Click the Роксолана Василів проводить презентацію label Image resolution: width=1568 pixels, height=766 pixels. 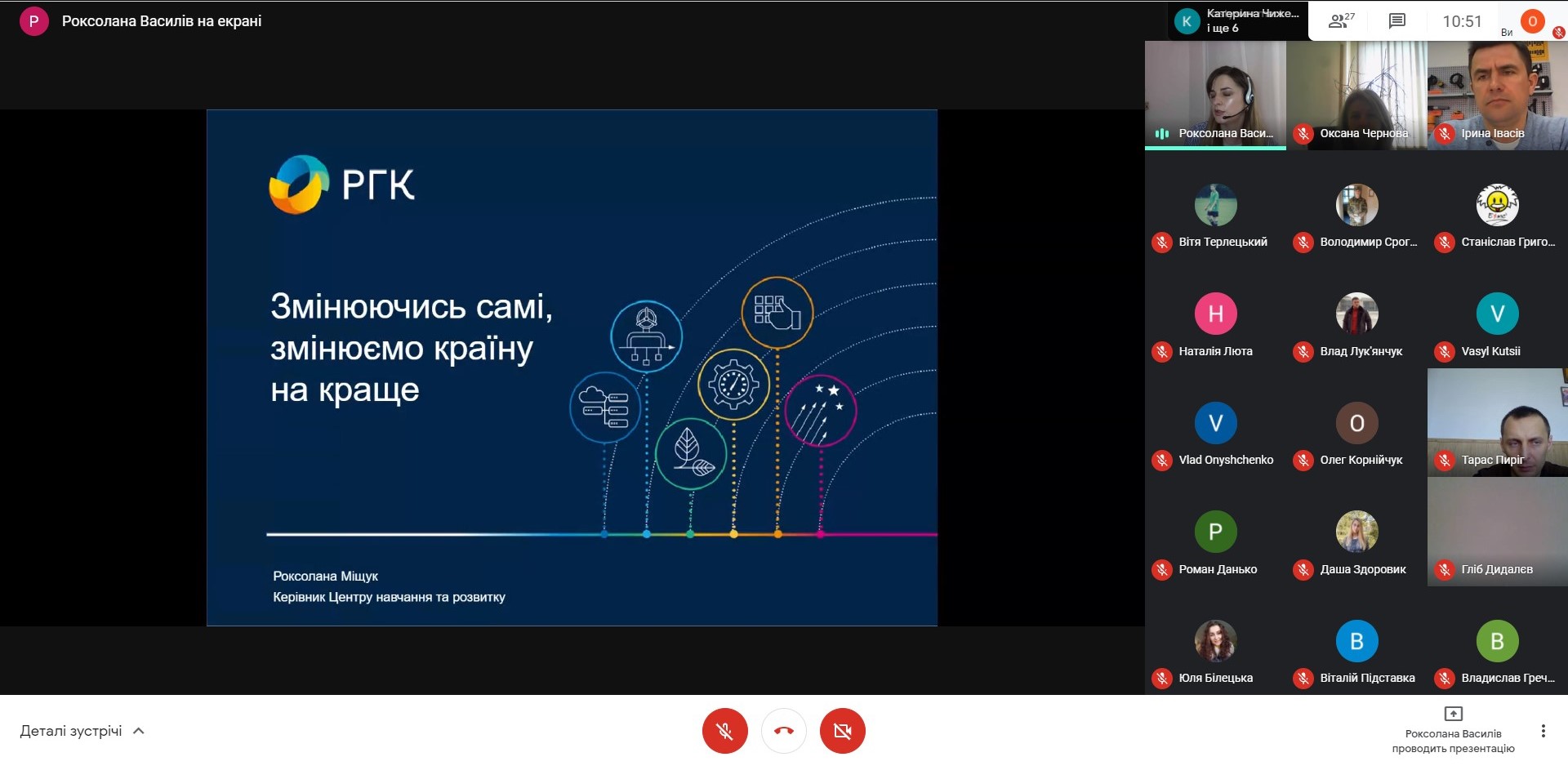1453,741
